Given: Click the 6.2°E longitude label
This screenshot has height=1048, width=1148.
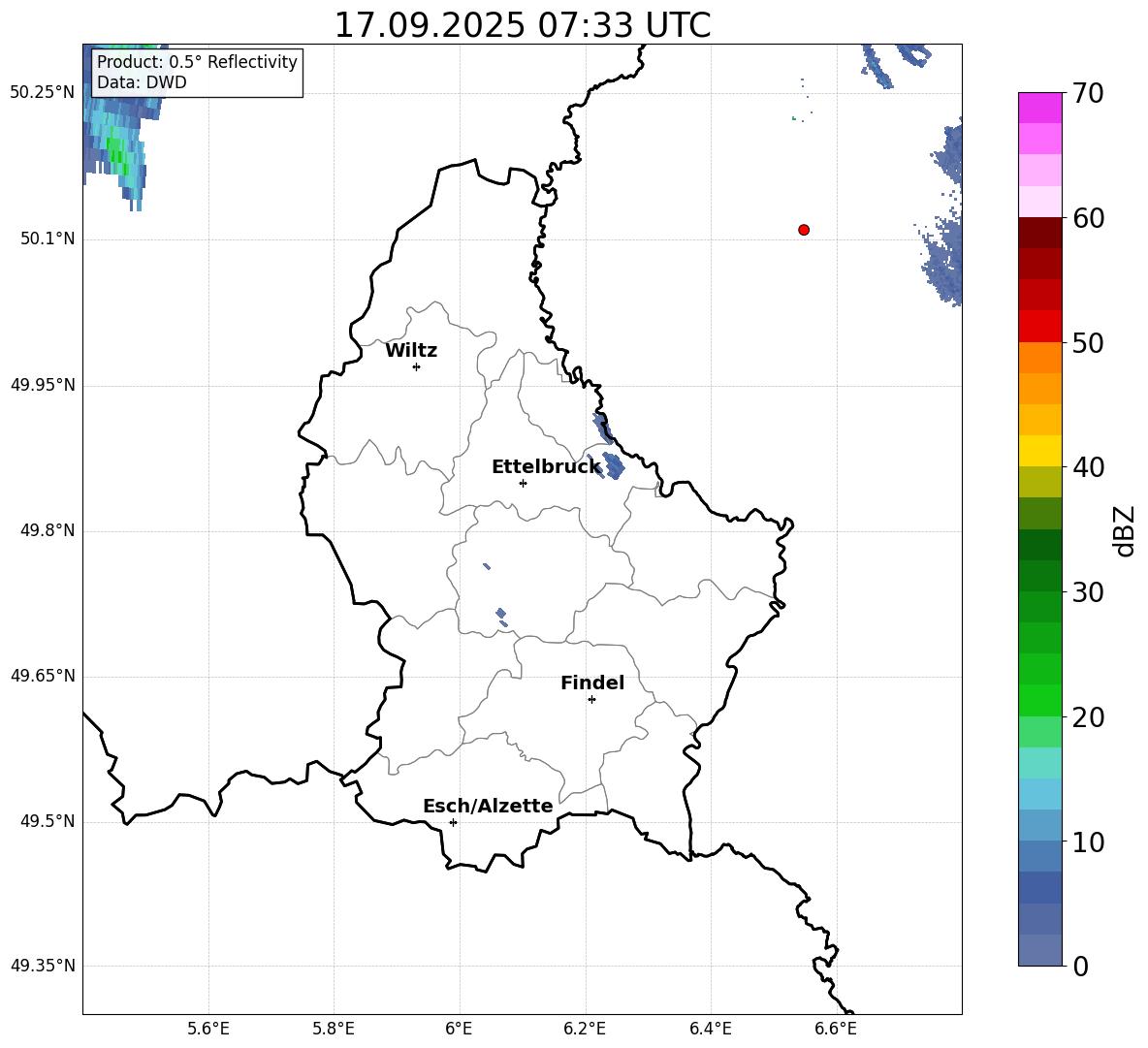Looking at the screenshot, I should [585, 1029].
